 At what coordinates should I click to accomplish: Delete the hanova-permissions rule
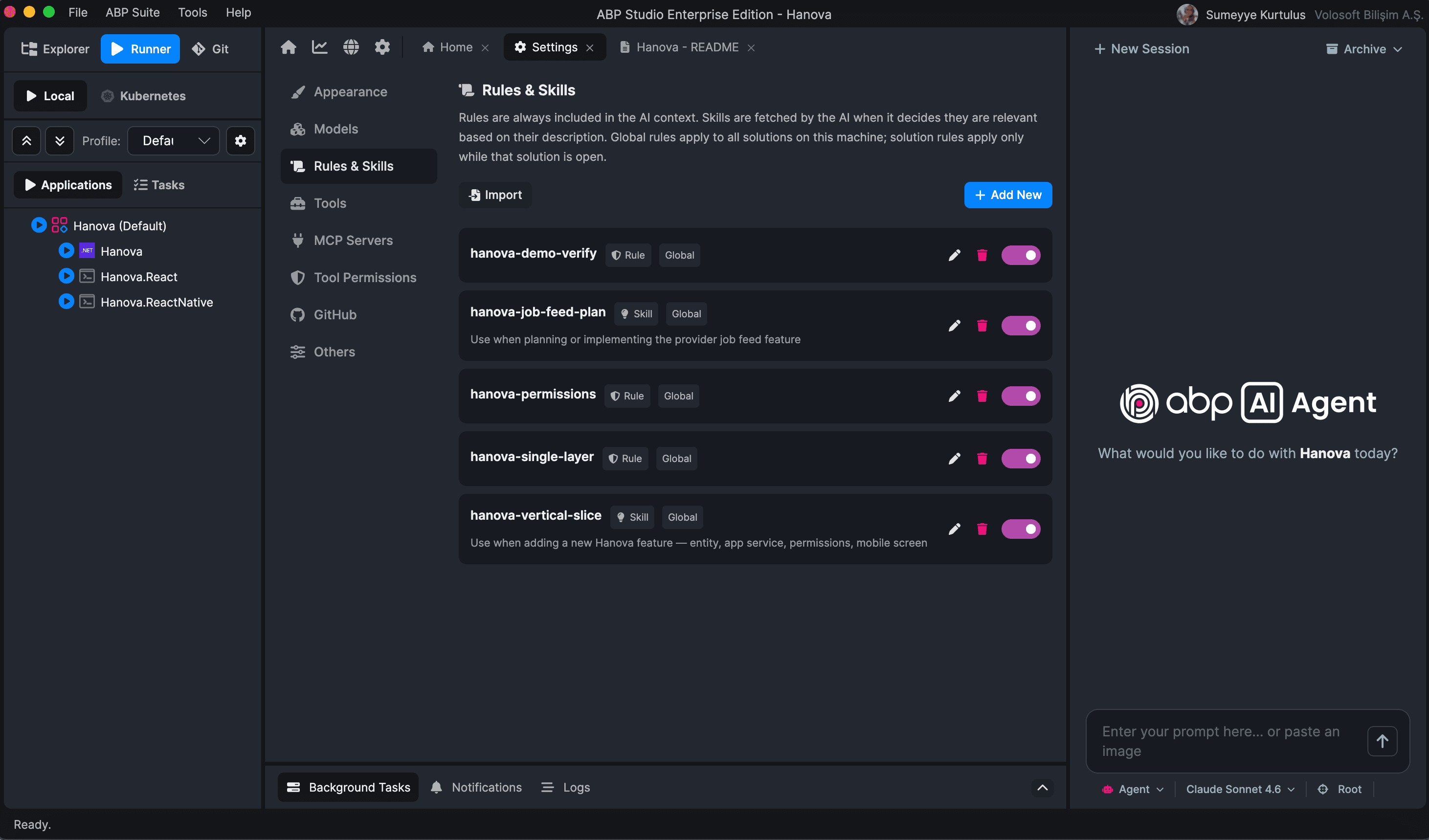pos(982,396)
